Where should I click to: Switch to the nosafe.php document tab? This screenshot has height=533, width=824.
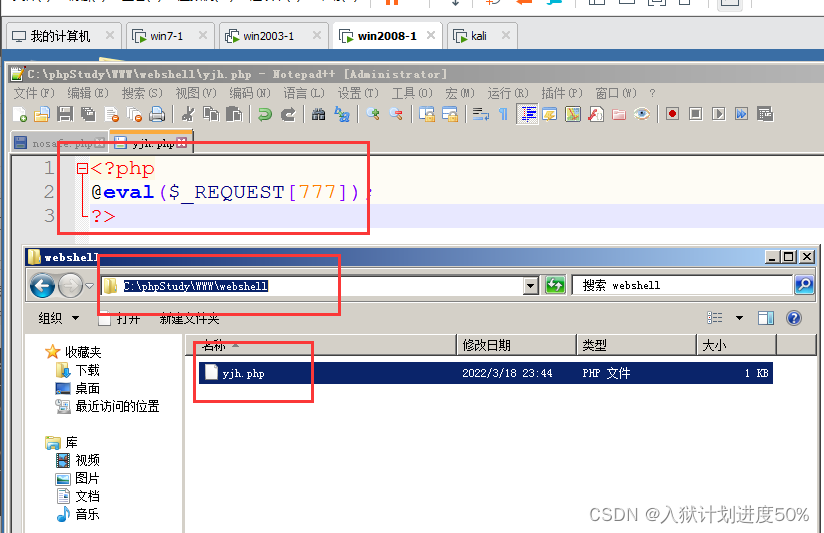(59, 143)
